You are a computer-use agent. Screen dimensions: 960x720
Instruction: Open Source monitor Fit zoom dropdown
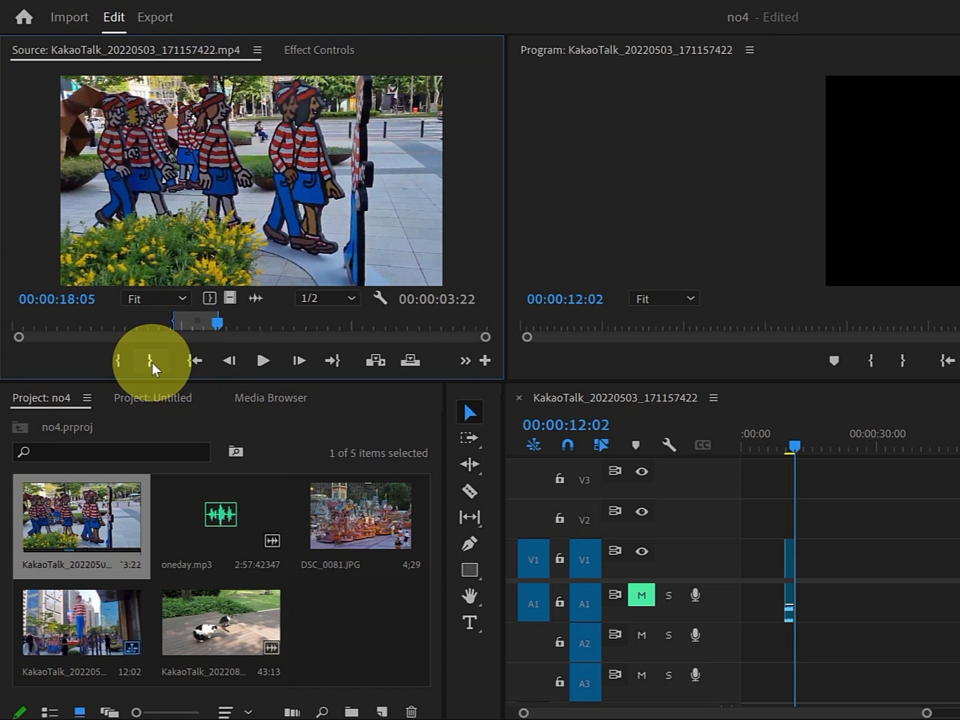156,298
